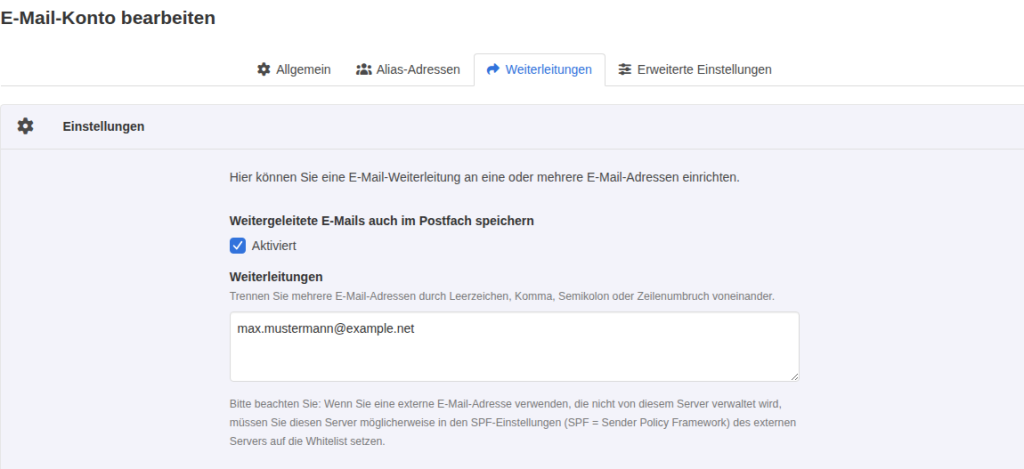Click the Weitergeleitete E-Mails auch im Postfach speichern label
The height and width of the screenshot is (469, 1024).
[x=382, y=221]
